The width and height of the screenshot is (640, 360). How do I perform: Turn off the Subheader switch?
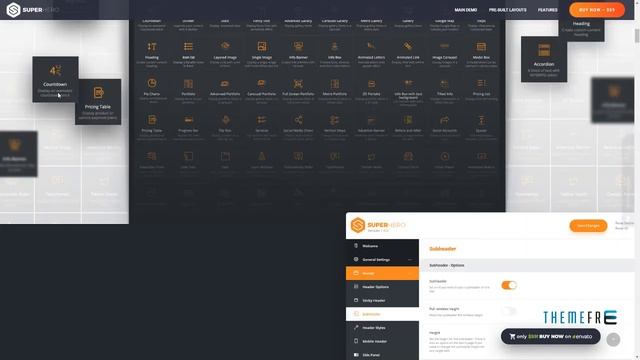click(x=509, y=285)
